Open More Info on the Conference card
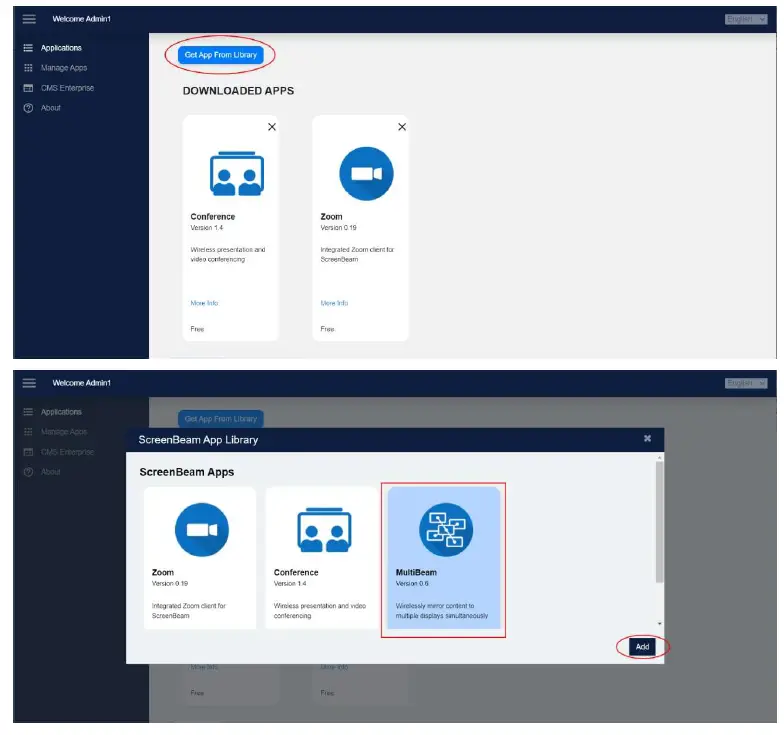 pos(204,303)
